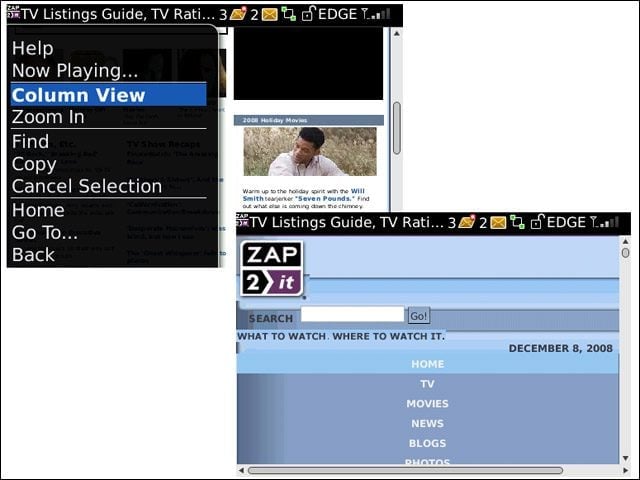Click the 2008 Holiday Movies header

(309, 120)
